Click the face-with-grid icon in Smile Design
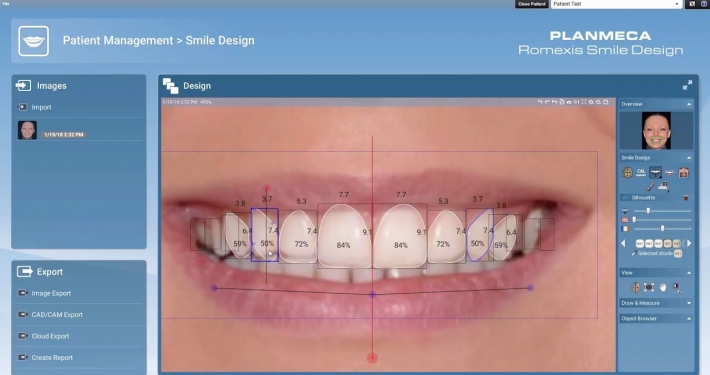Viewport: 710px width, 375px height. pyautogui.click(x=627, y=173)
